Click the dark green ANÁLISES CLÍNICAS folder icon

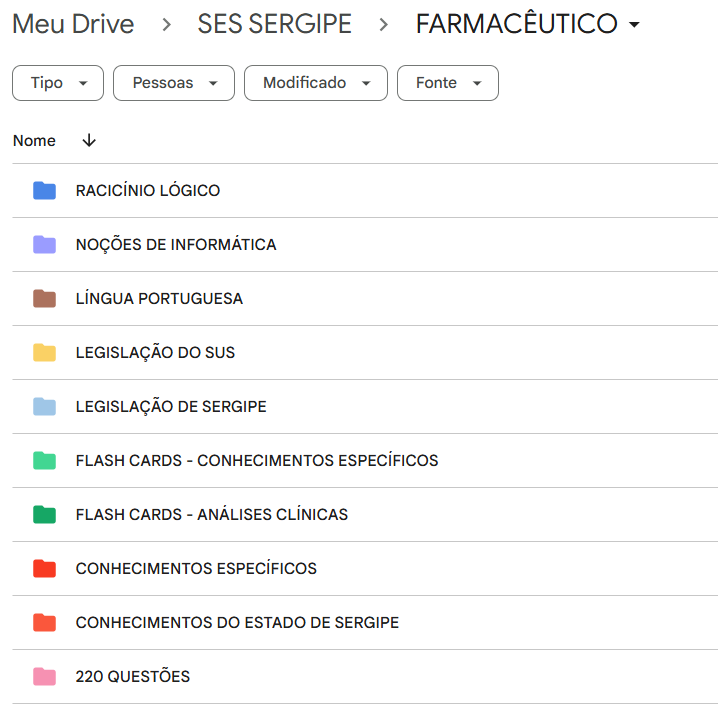[44, 515]
